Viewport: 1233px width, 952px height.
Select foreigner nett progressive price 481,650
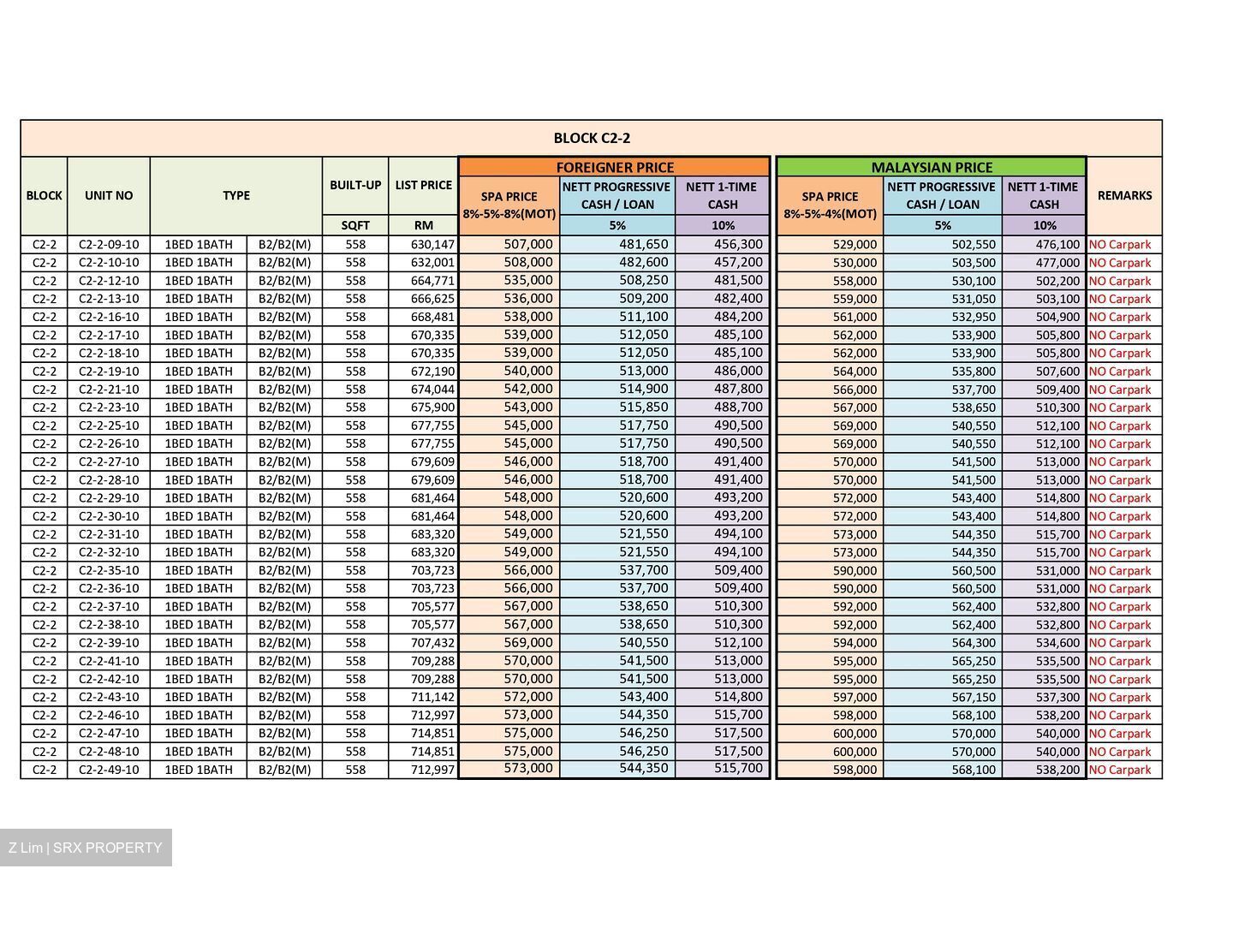click(644, 244)
